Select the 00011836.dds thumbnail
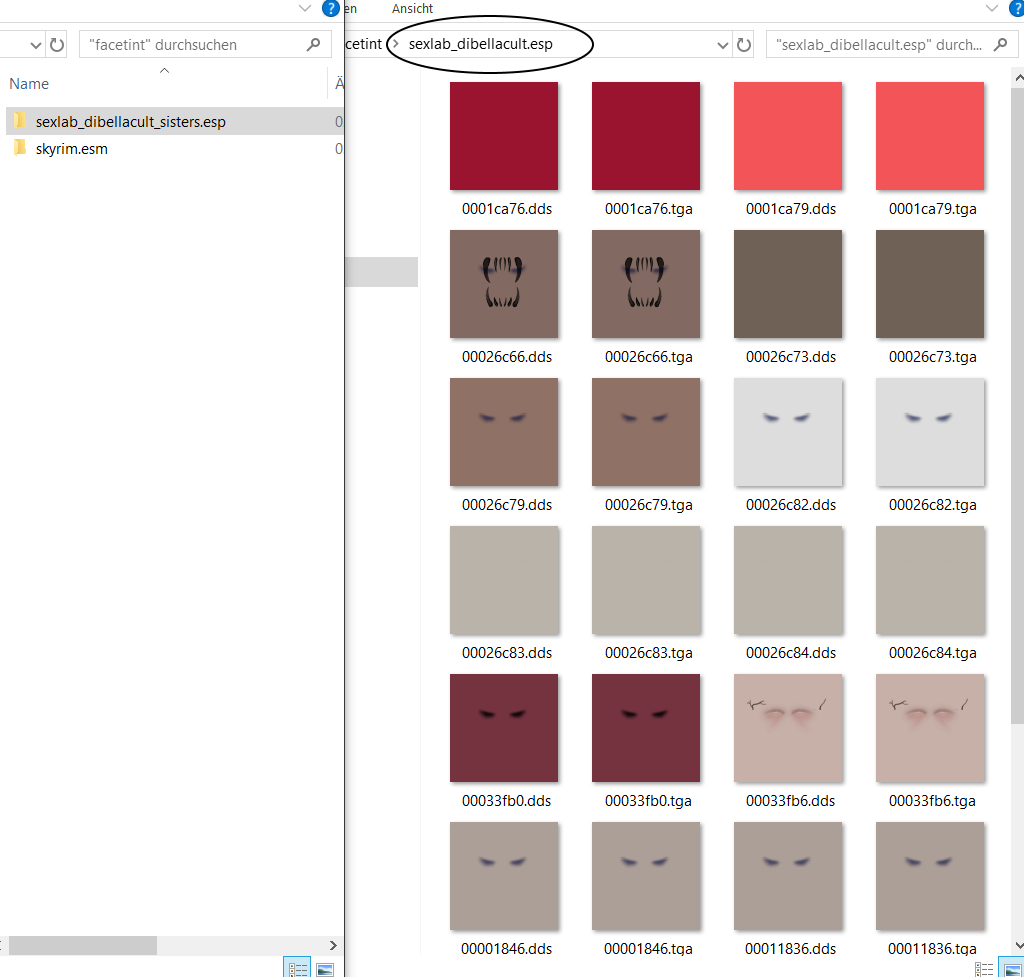1024x977 pixels. 788,876
